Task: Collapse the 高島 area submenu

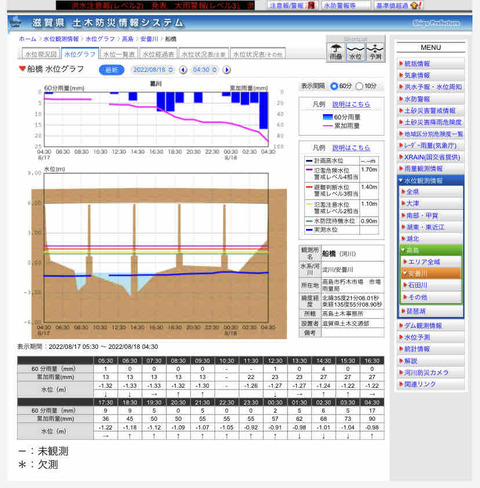Action: pyautogui.click(x=430, y=250)
